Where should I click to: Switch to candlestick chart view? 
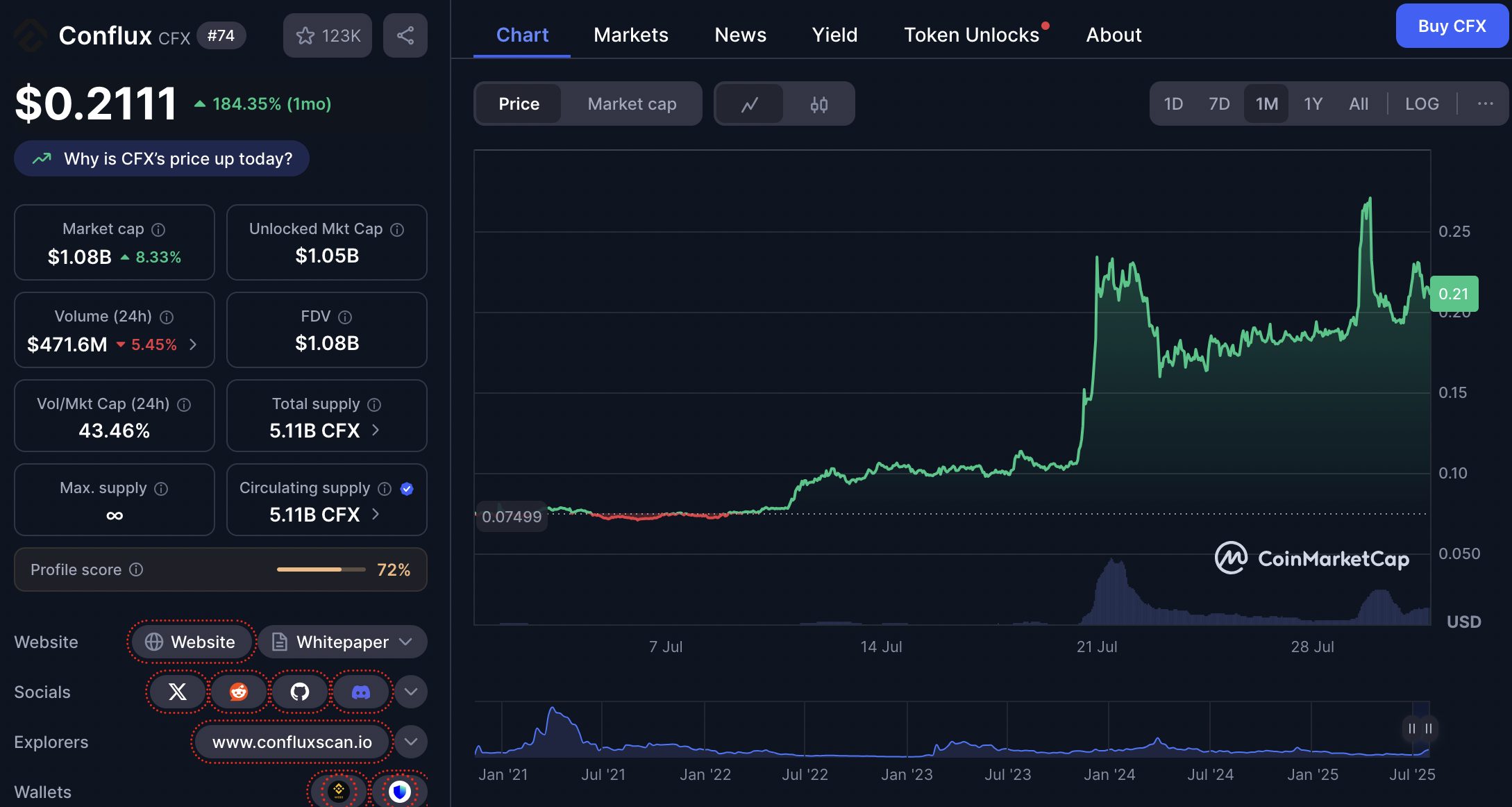click(x=818, y=104)
